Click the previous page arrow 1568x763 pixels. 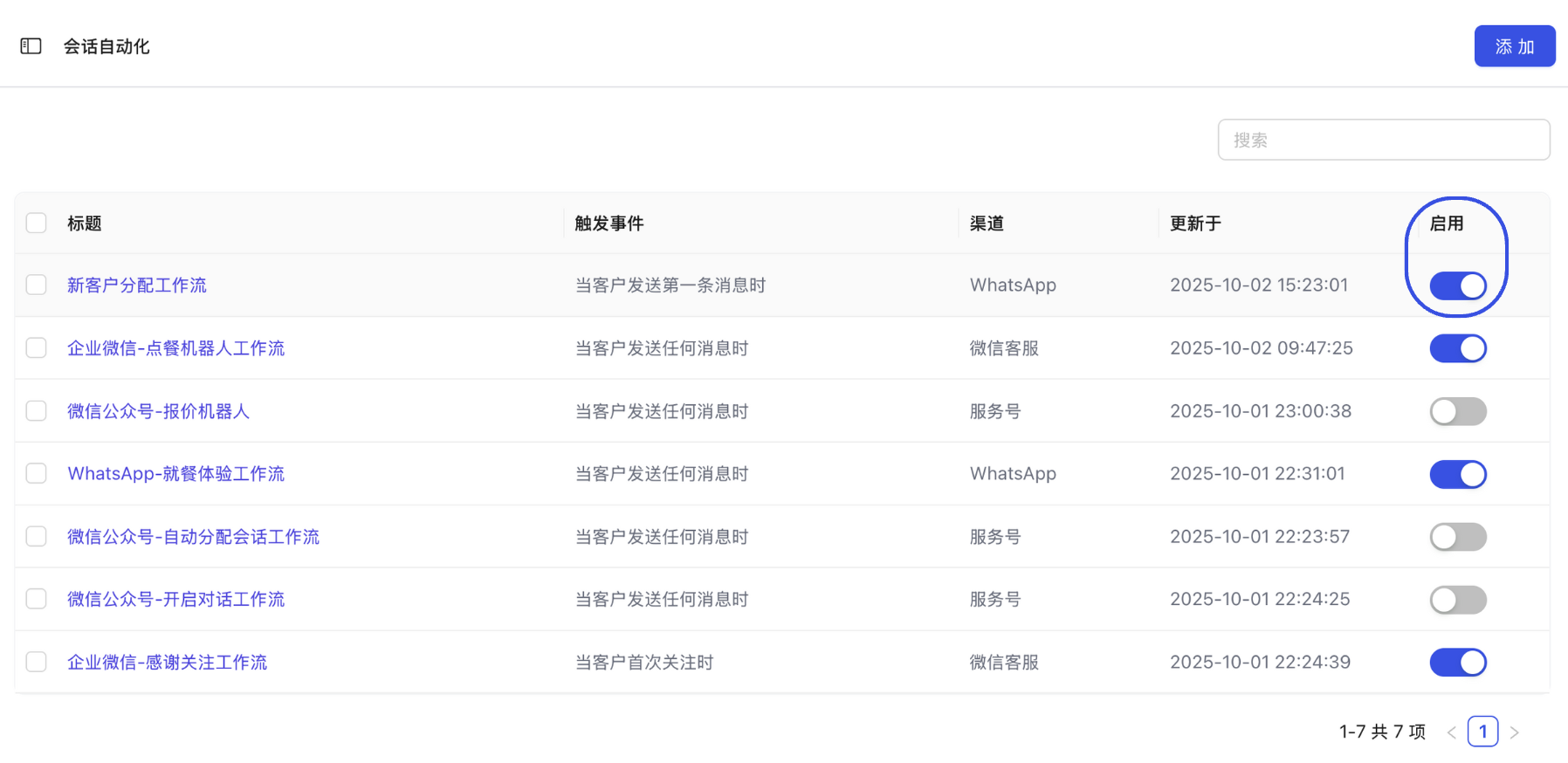click(x=1451, y=732)
